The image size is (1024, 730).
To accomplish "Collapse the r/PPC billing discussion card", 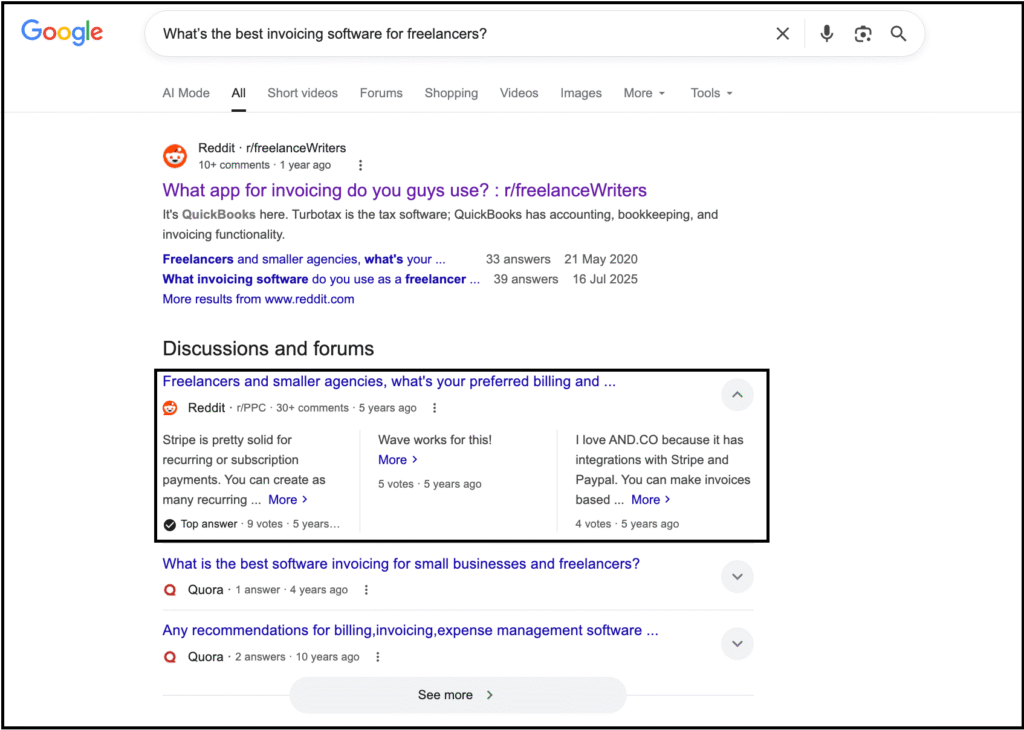I will [737, 395].
